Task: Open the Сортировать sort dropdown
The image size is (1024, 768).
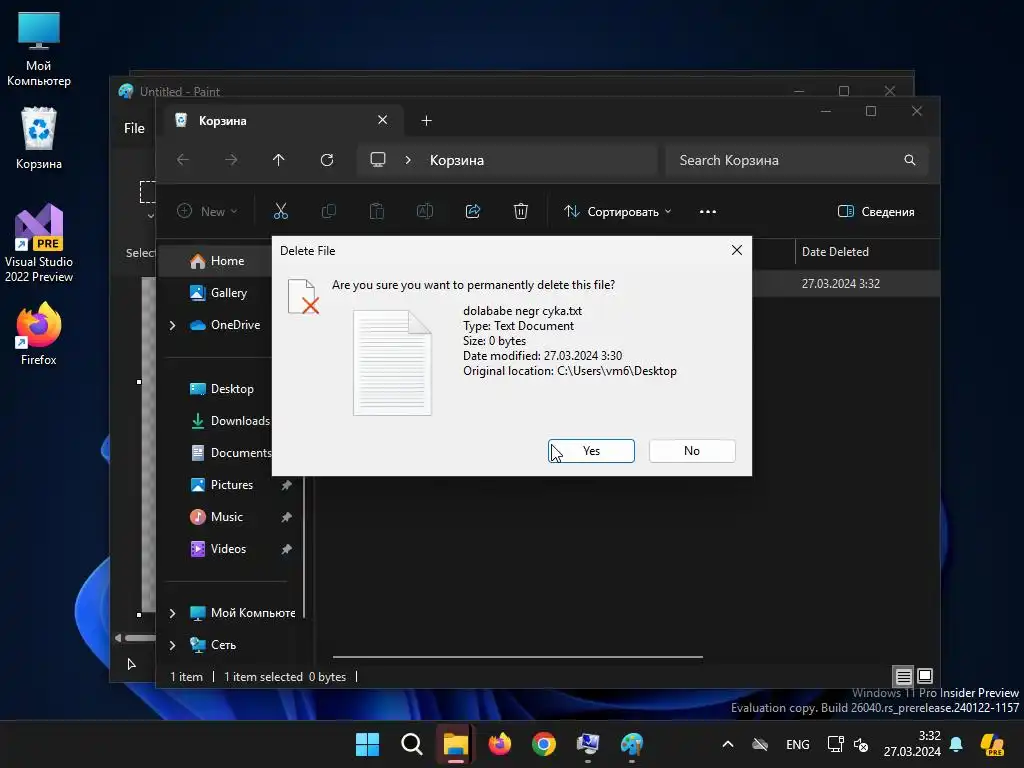Action: 617,212
